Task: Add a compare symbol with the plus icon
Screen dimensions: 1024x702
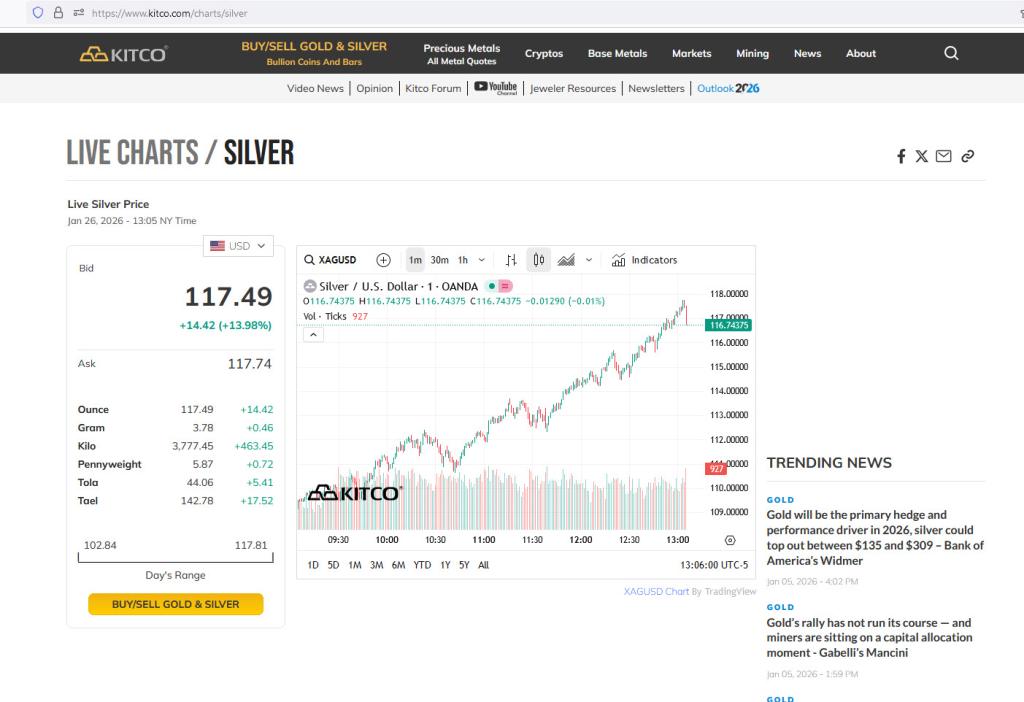Action: point(383,260)
